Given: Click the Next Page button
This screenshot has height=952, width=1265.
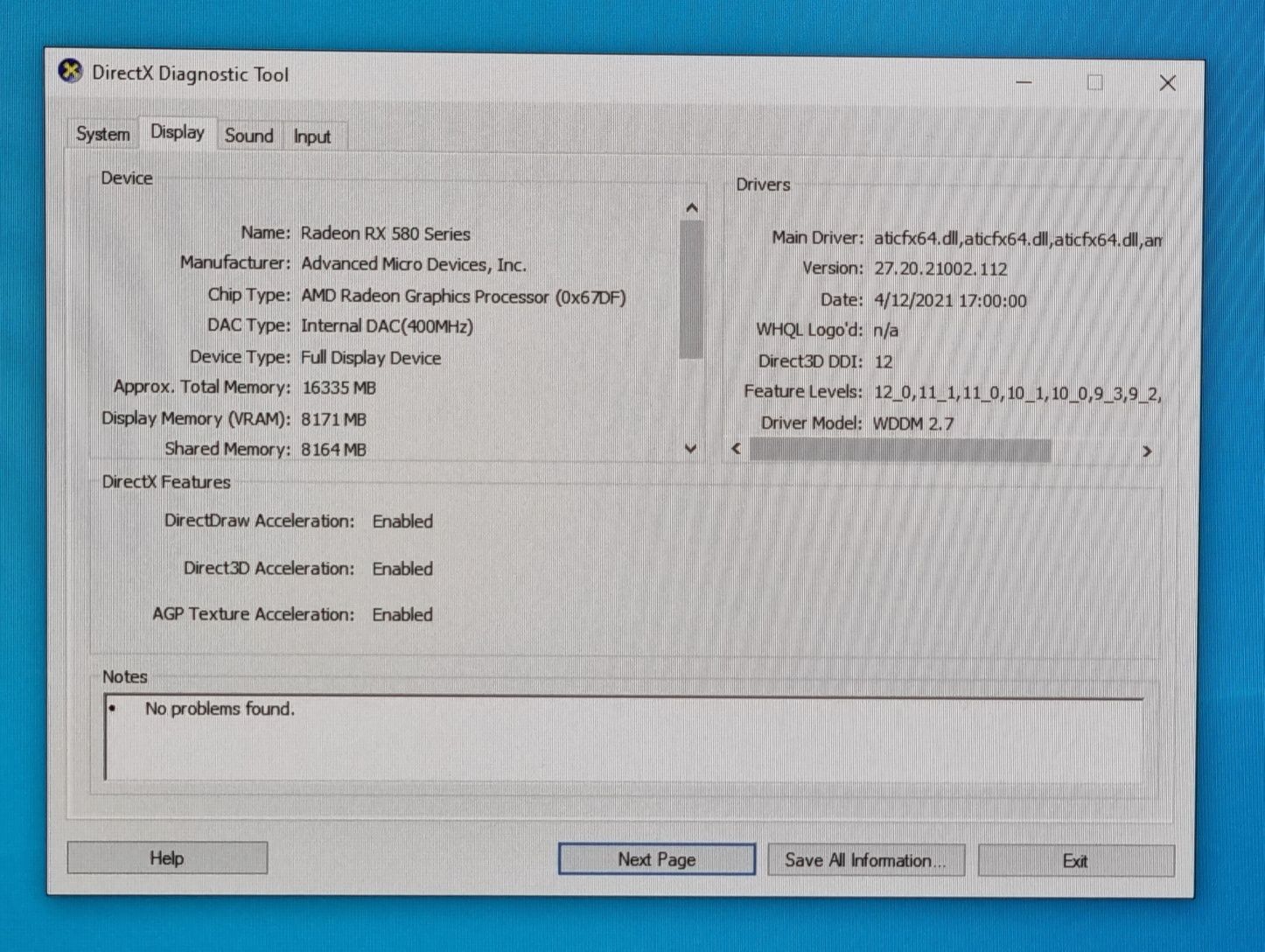Looking at the screenshot, I should (x=656, y=859).
